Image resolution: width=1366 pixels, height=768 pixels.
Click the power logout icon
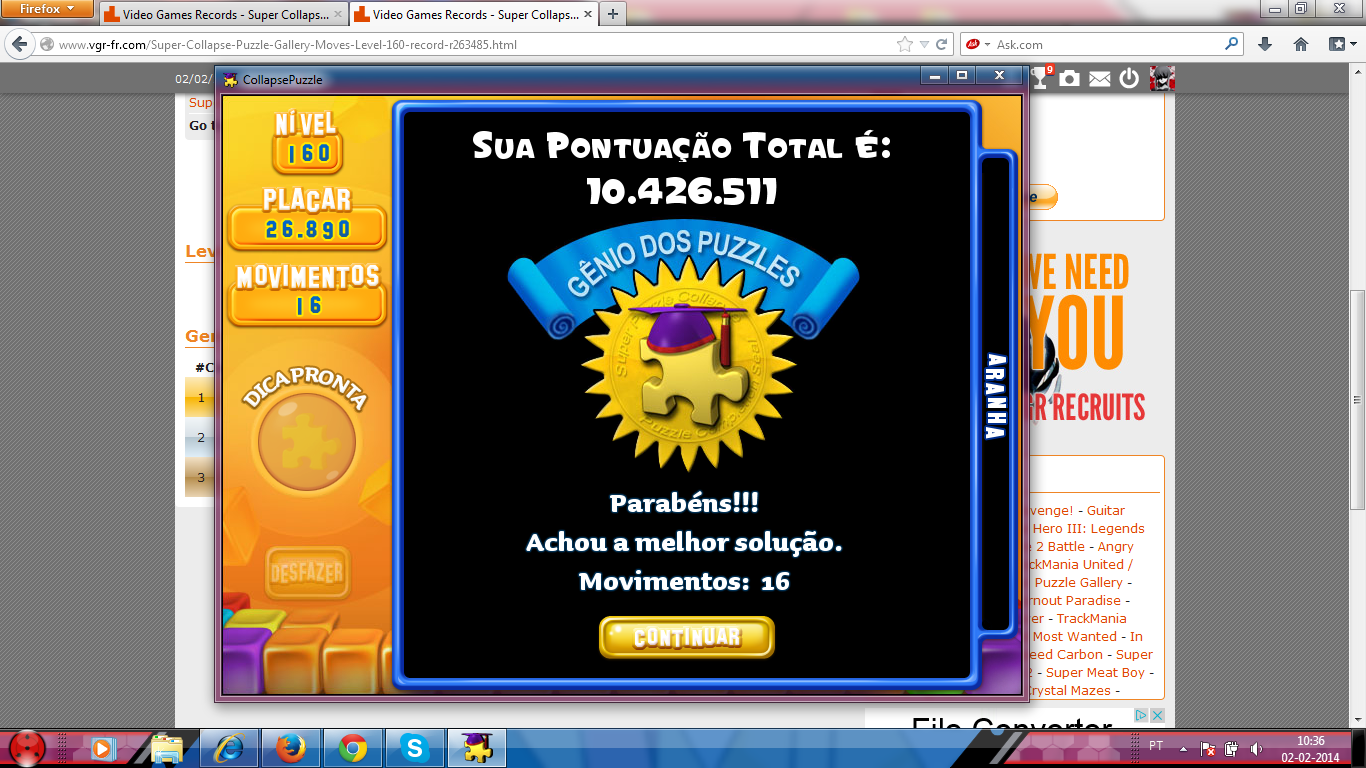click(1129, 78)
